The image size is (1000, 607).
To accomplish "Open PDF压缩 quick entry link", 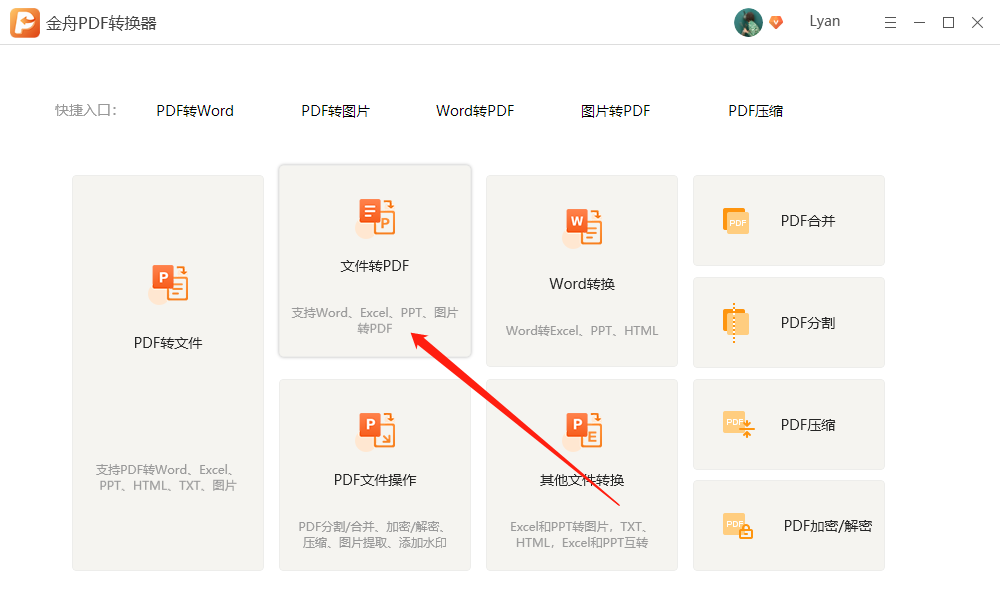I will pyautogui.click(x=756, y=111).
